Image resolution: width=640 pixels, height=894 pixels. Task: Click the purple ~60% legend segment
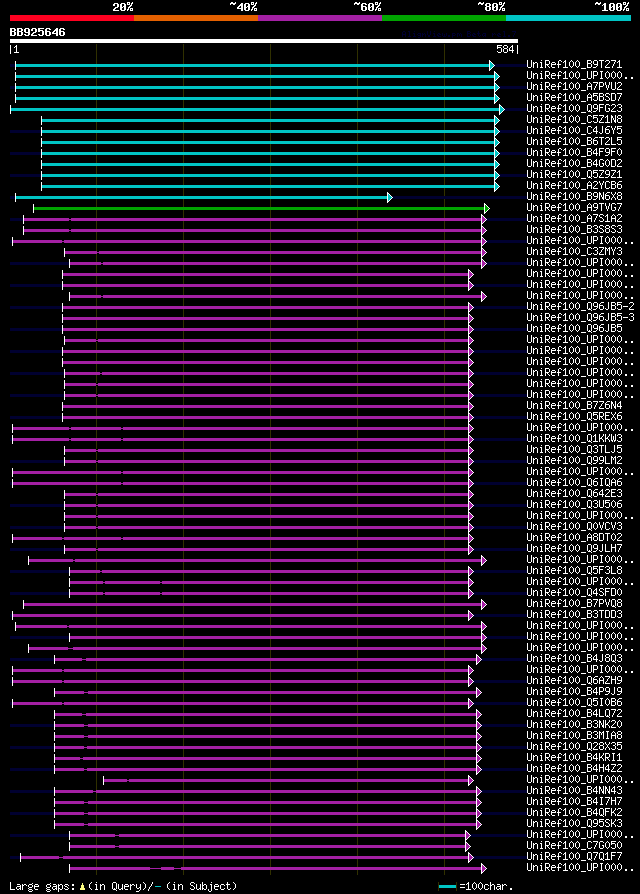(320, 18)
